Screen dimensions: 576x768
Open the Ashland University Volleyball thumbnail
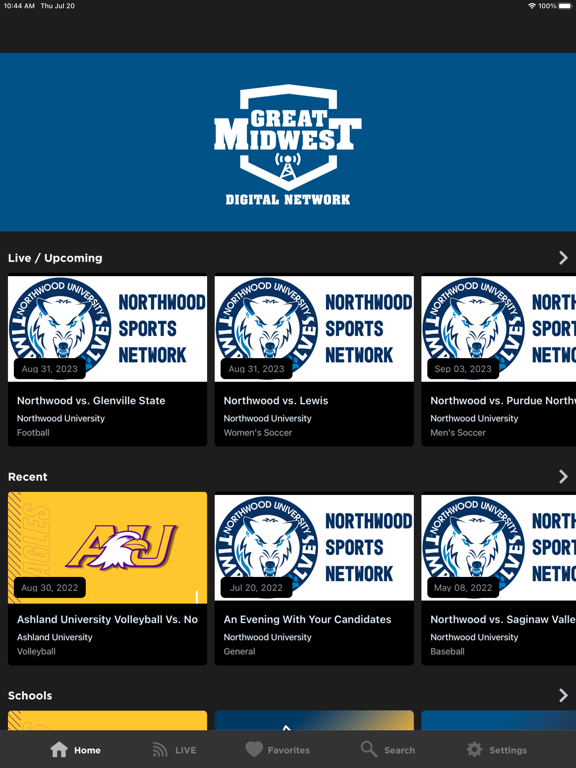click(x=107, y=548)
